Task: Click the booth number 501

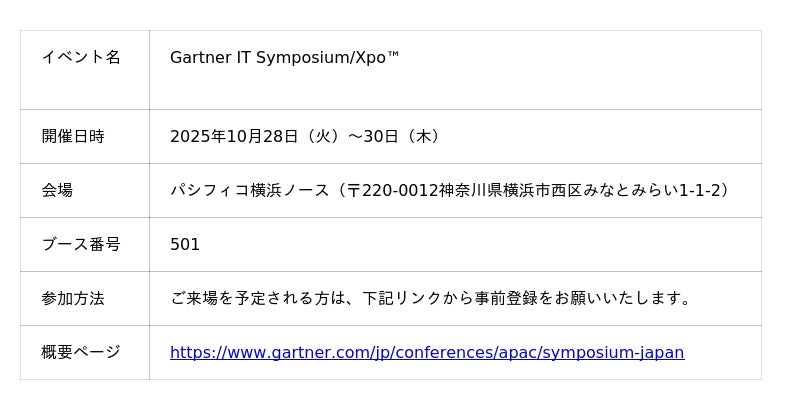Action: pyautogui.click(x=185, y=244)
